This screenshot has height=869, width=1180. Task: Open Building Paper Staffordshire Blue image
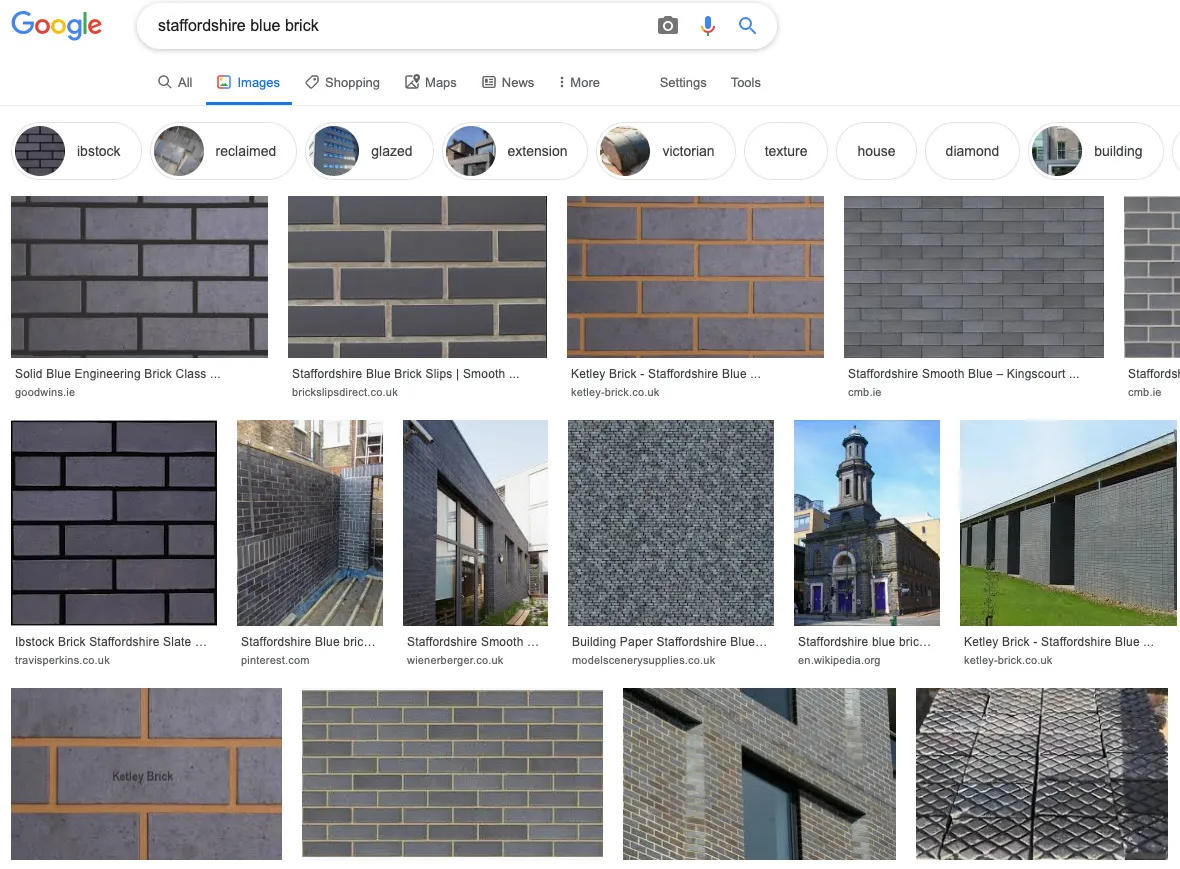(671, 523)
